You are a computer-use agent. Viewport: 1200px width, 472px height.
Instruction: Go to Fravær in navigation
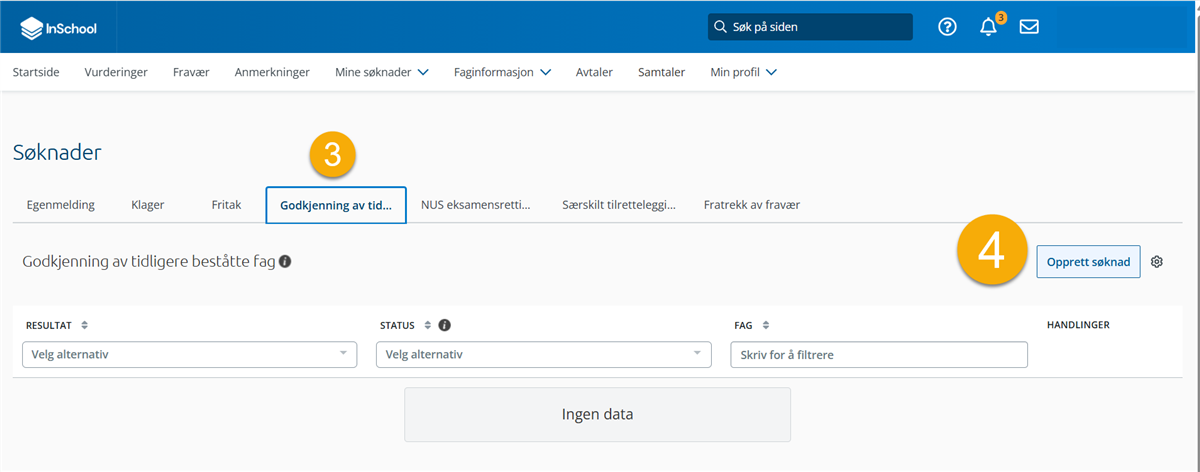(x=191, y=72)
